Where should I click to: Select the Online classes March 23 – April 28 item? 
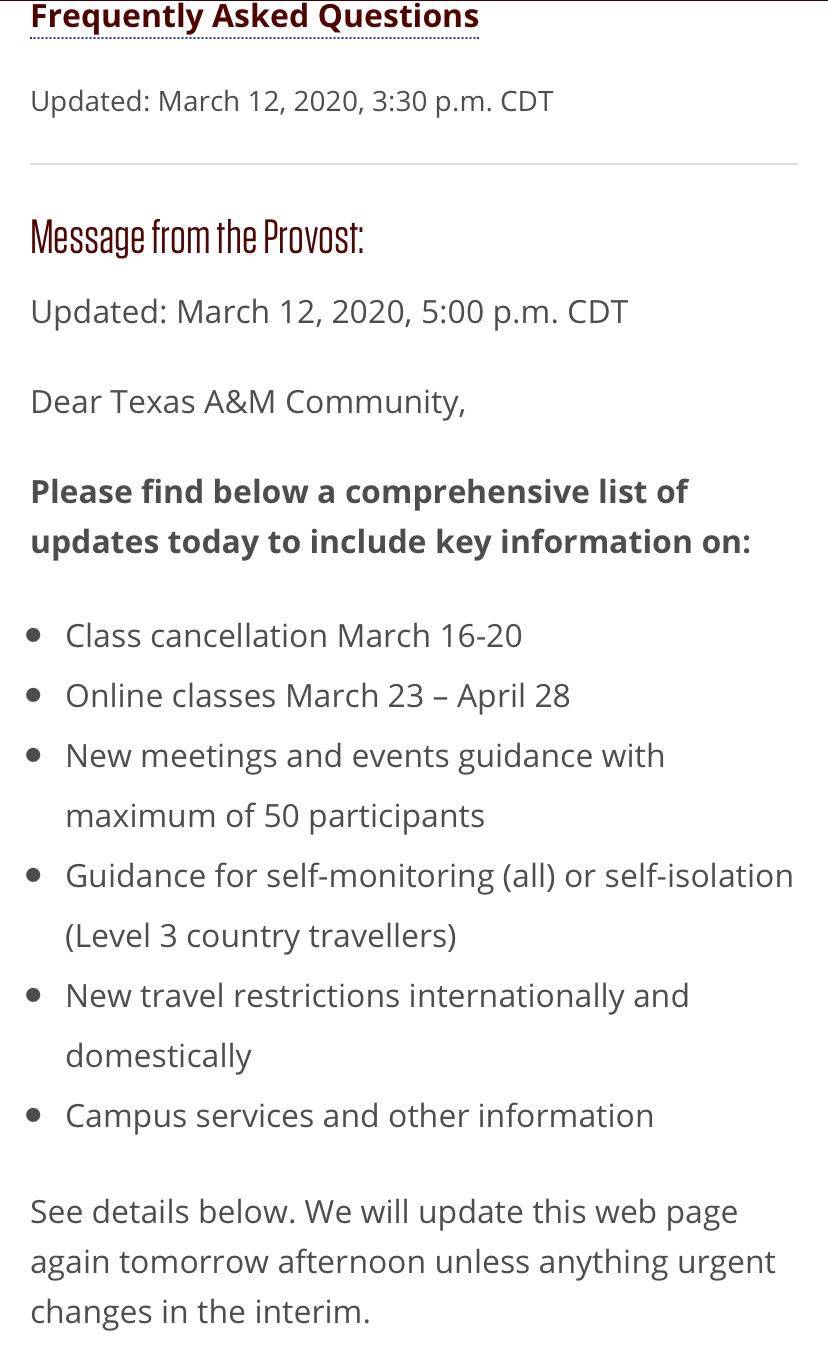pyautogui.click(x=317, y=695)
